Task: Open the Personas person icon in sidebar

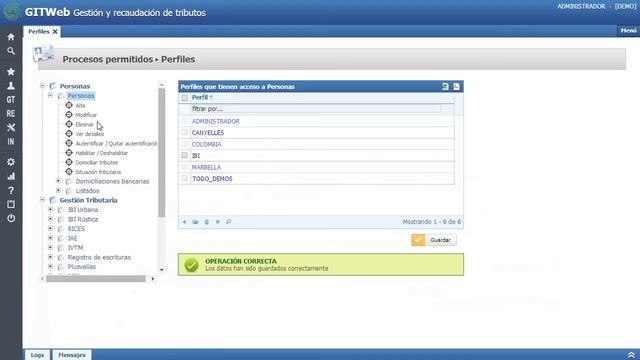Action: 11,86
